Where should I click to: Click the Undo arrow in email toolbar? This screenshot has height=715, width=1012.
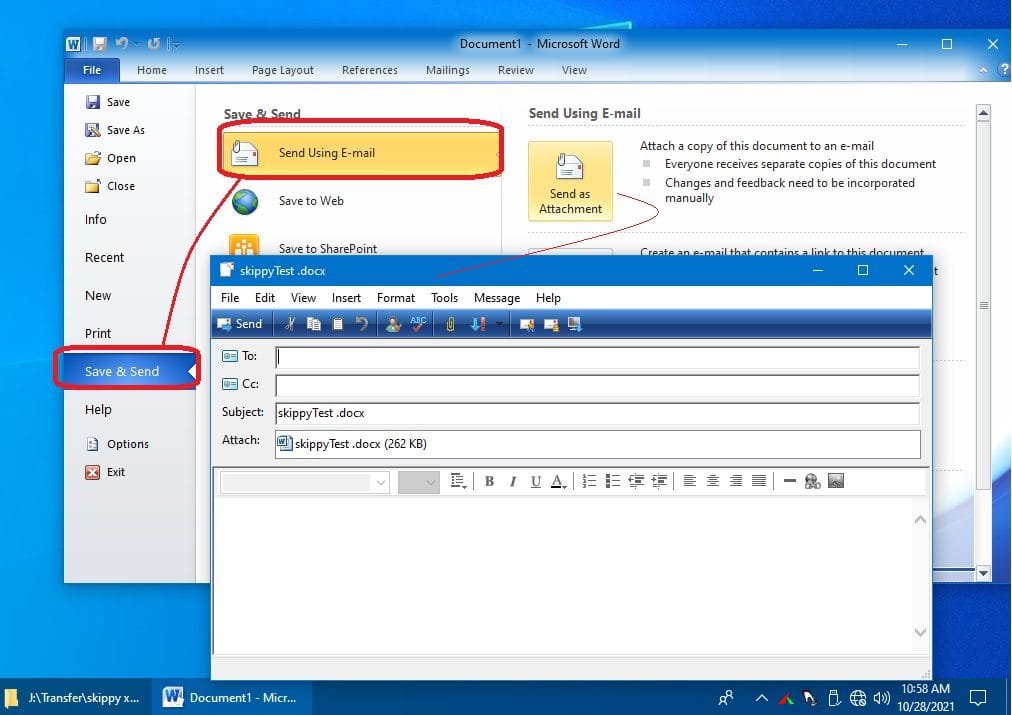click(x=361, y=324)
